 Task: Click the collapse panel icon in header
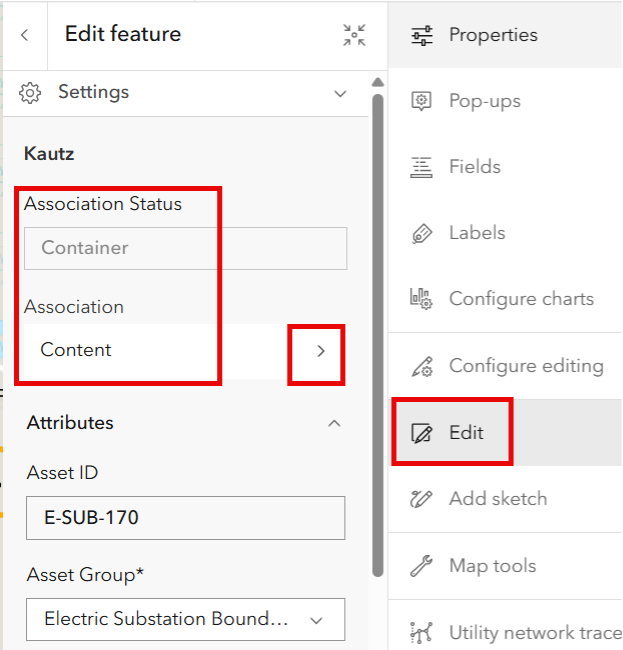click(354, 35)
